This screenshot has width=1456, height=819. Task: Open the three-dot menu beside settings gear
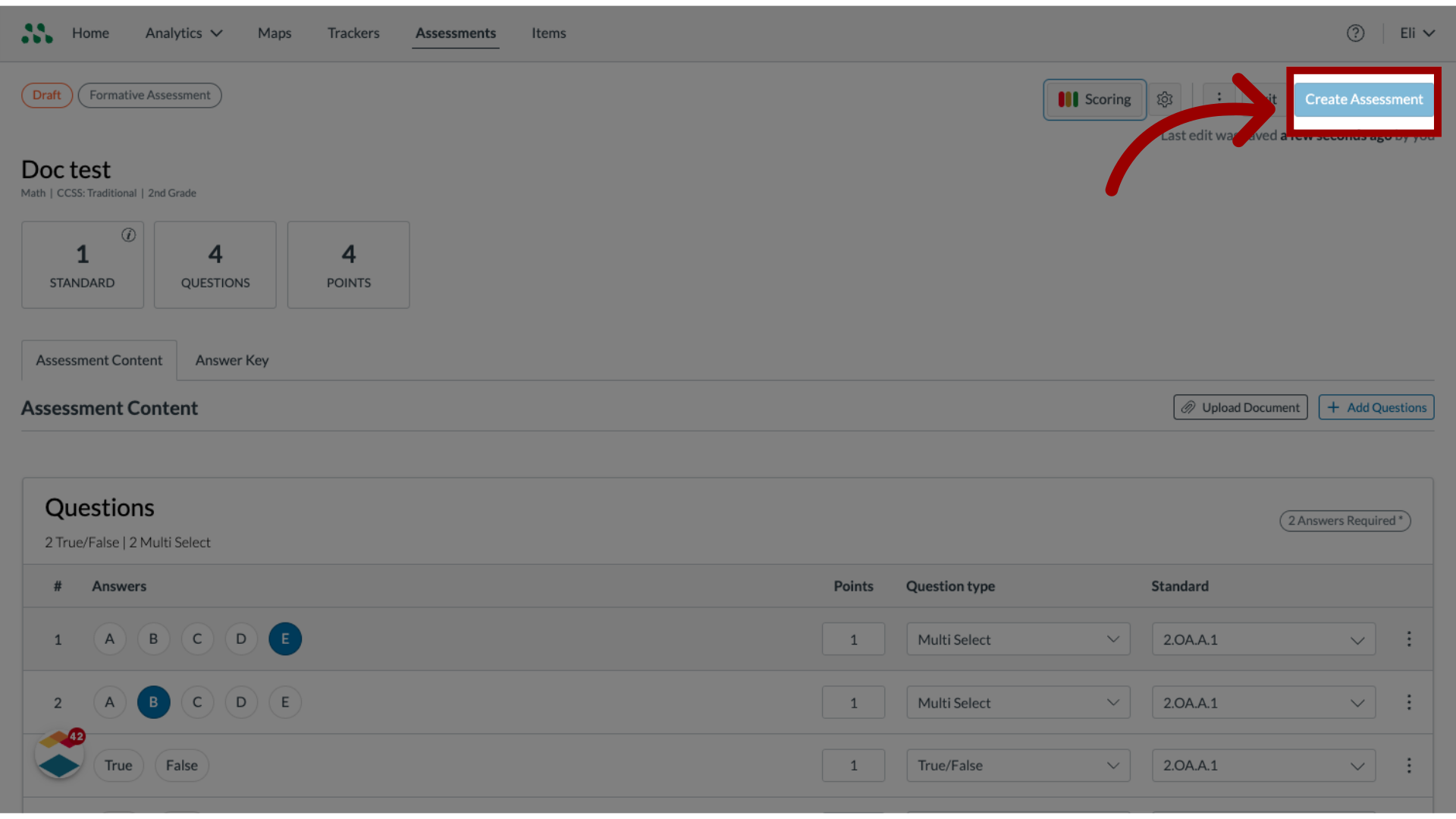point(1219,98)
